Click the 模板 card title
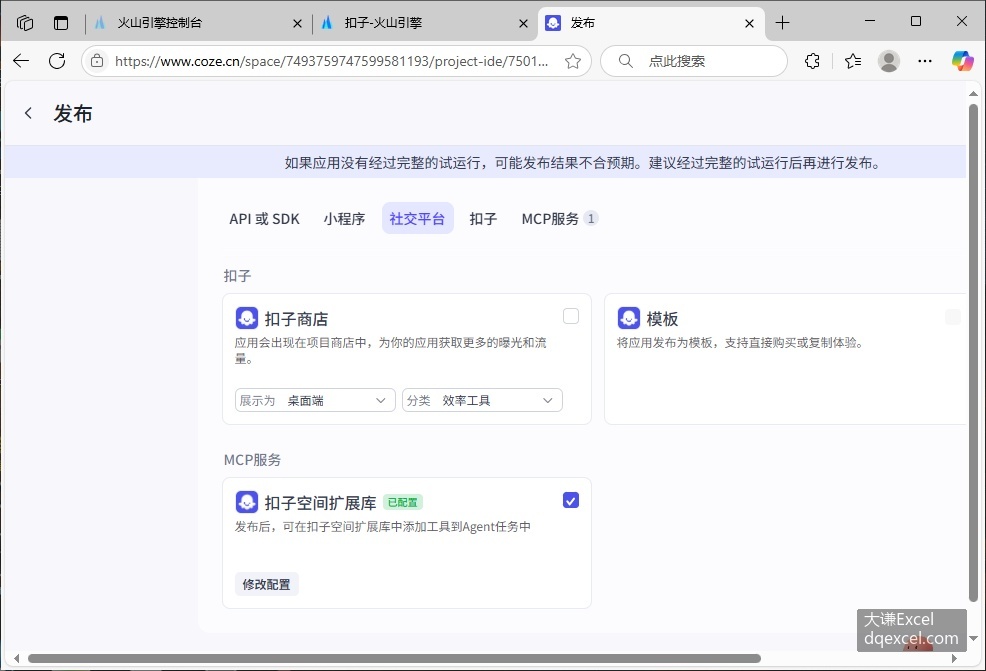 coord(662,319)
